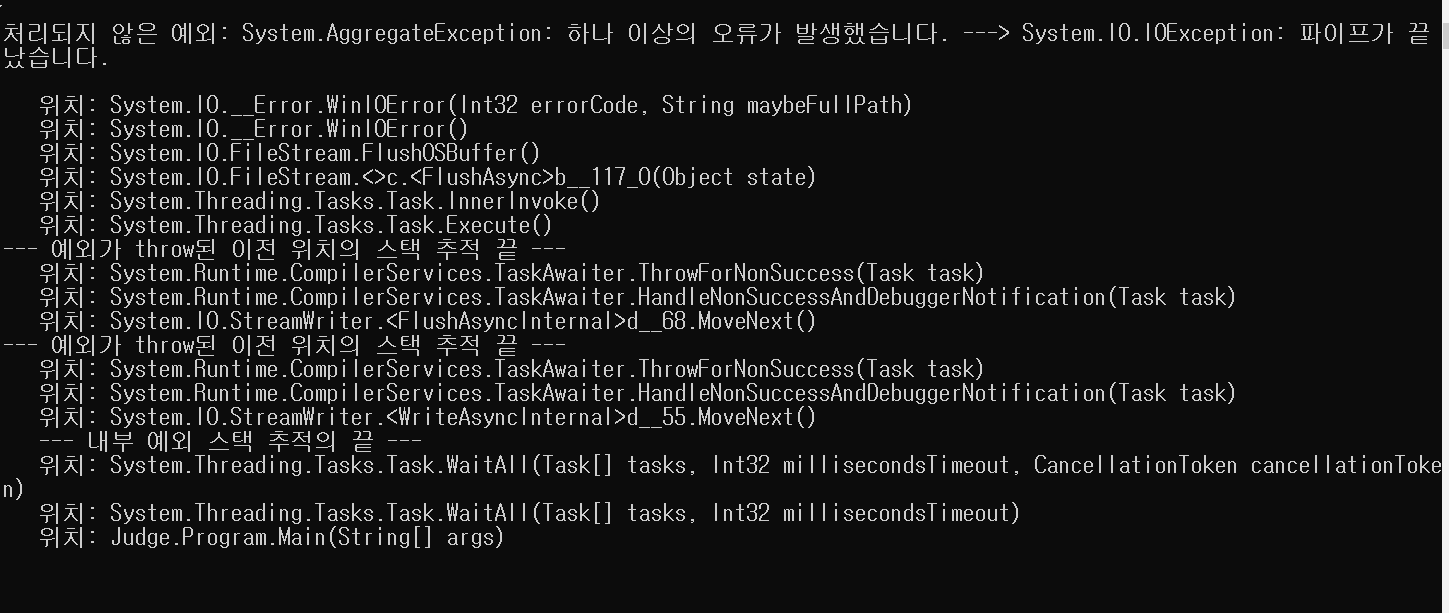Click the WaitAll line containing CancellationToken parameter
Image resolution: width=1449 pixels, height=613 pixels.
[722, 477]
